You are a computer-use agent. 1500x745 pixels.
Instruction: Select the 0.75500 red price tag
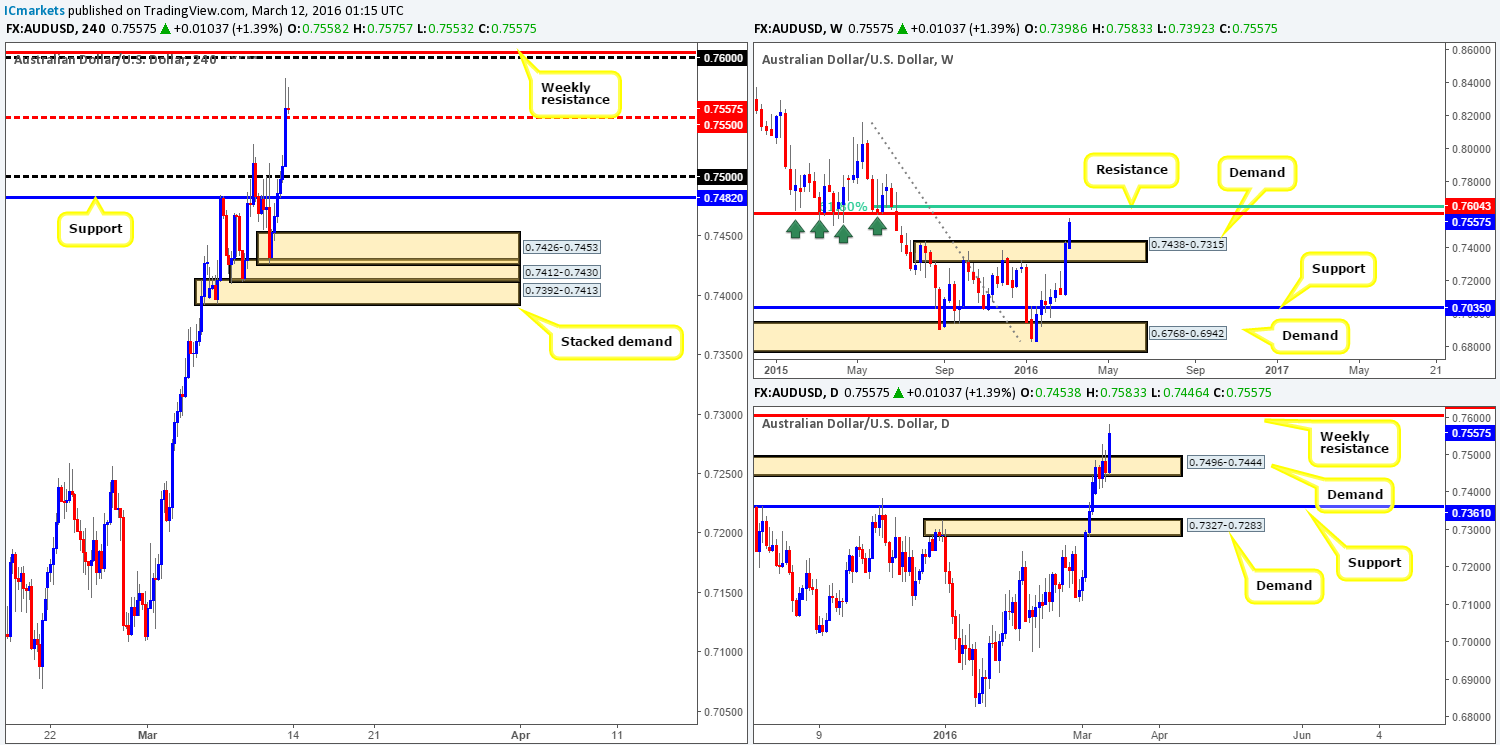(724, 125)
